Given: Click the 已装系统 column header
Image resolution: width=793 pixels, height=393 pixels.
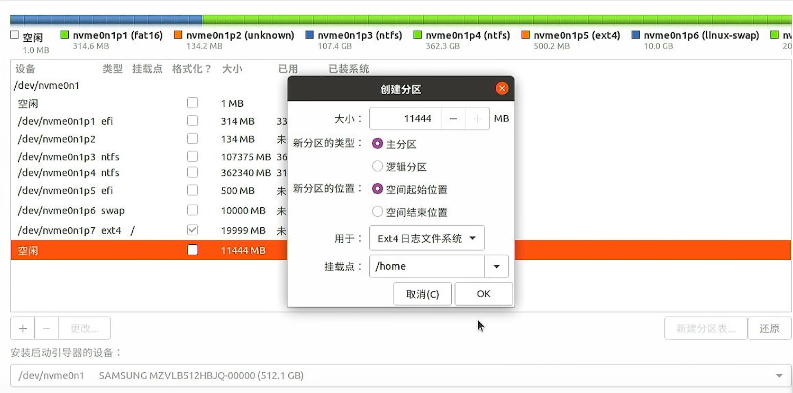Looking at the screenshot, I should pyautogui.click(x=349, y=69).
